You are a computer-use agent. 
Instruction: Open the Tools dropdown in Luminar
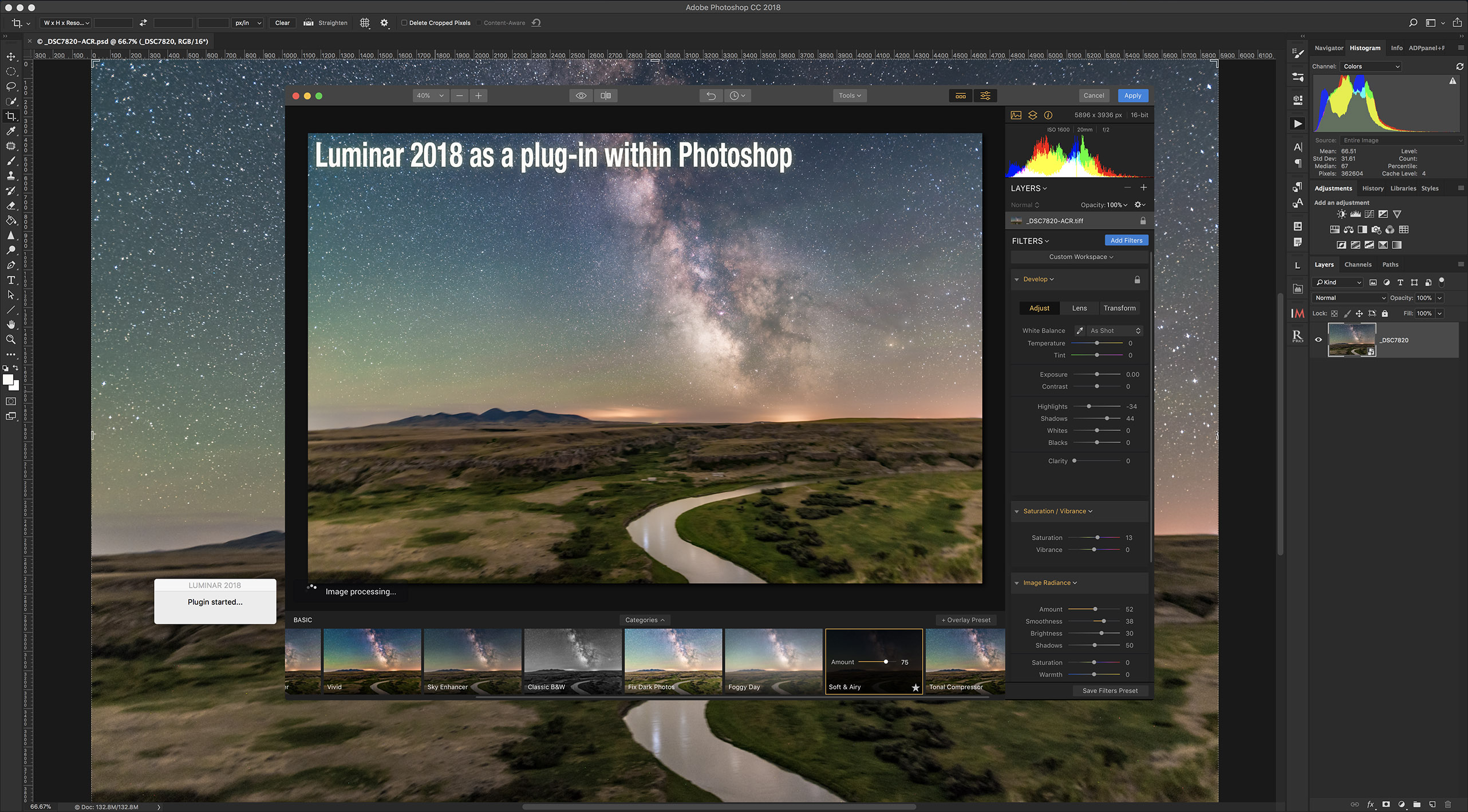(x=850, y=96)
